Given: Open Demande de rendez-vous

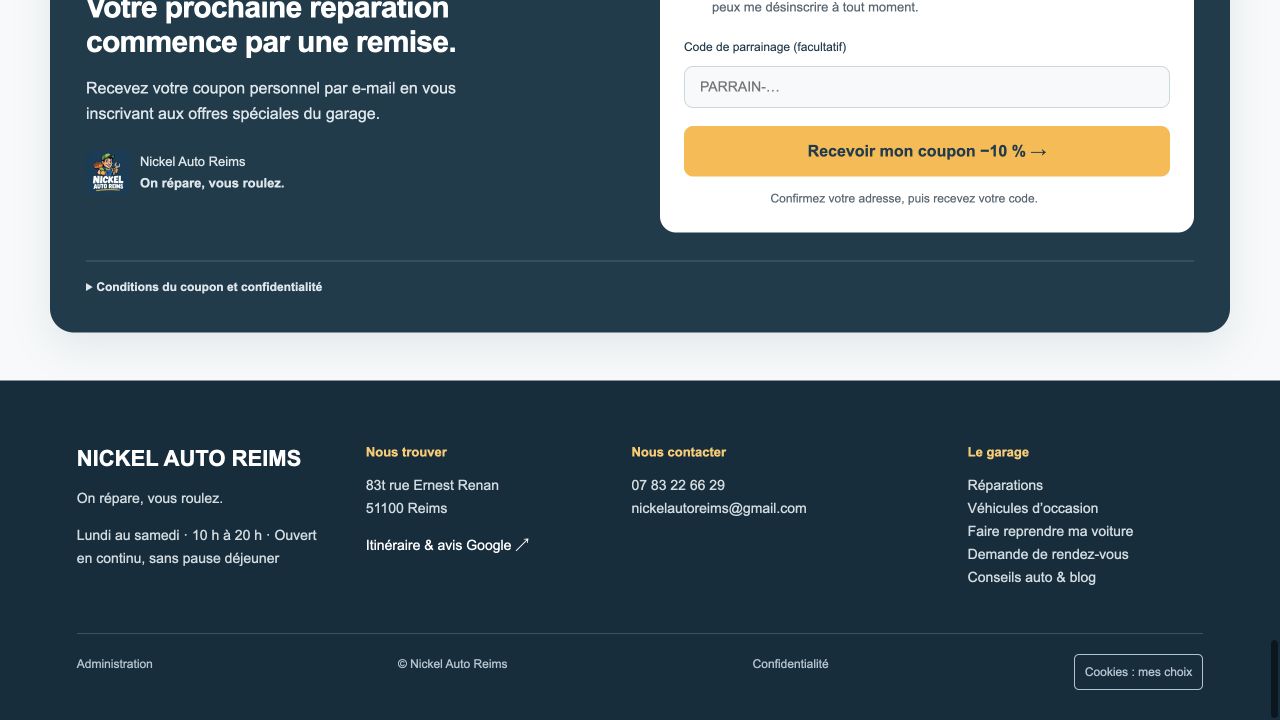Looking at the screenshot, I should coord(1048,554).
